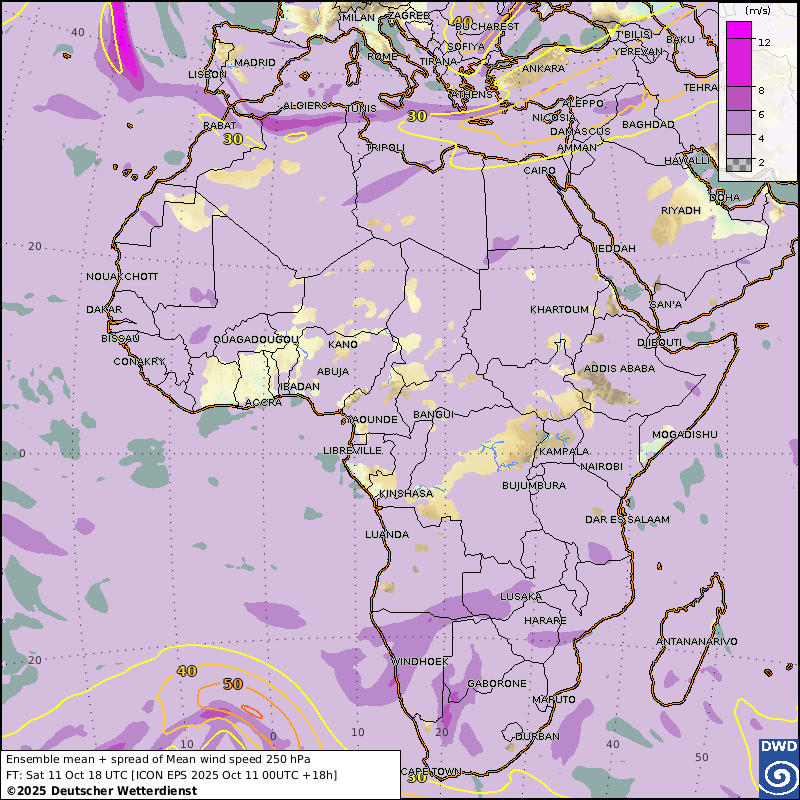800x800 pixels.
Task: Click the ©2025 Deutscher Wetterdienst copyright text
Action: (102, 791)
